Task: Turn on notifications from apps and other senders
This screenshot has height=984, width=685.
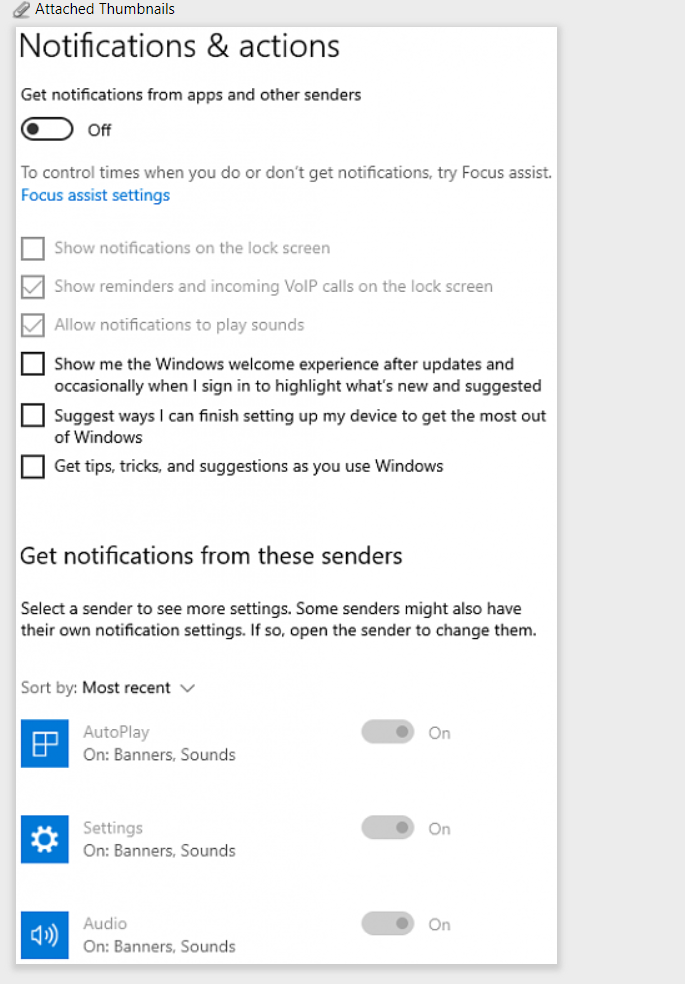Action: [x=46, y=129]
